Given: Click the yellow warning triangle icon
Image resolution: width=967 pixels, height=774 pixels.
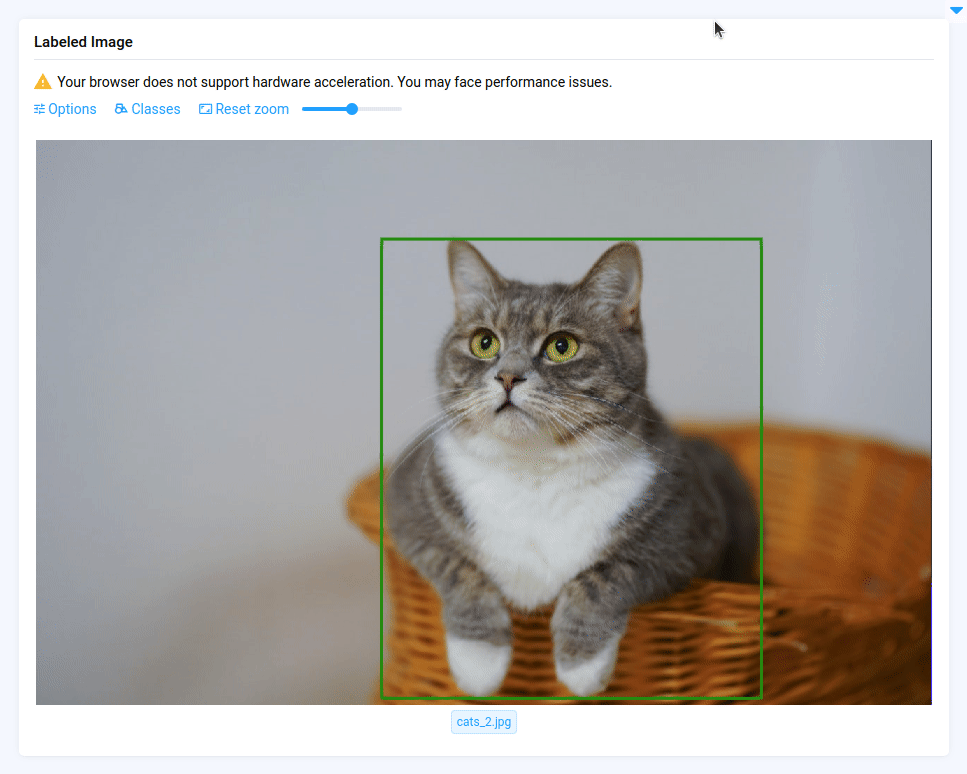Looking at the screenshot, I should (43, 82).
